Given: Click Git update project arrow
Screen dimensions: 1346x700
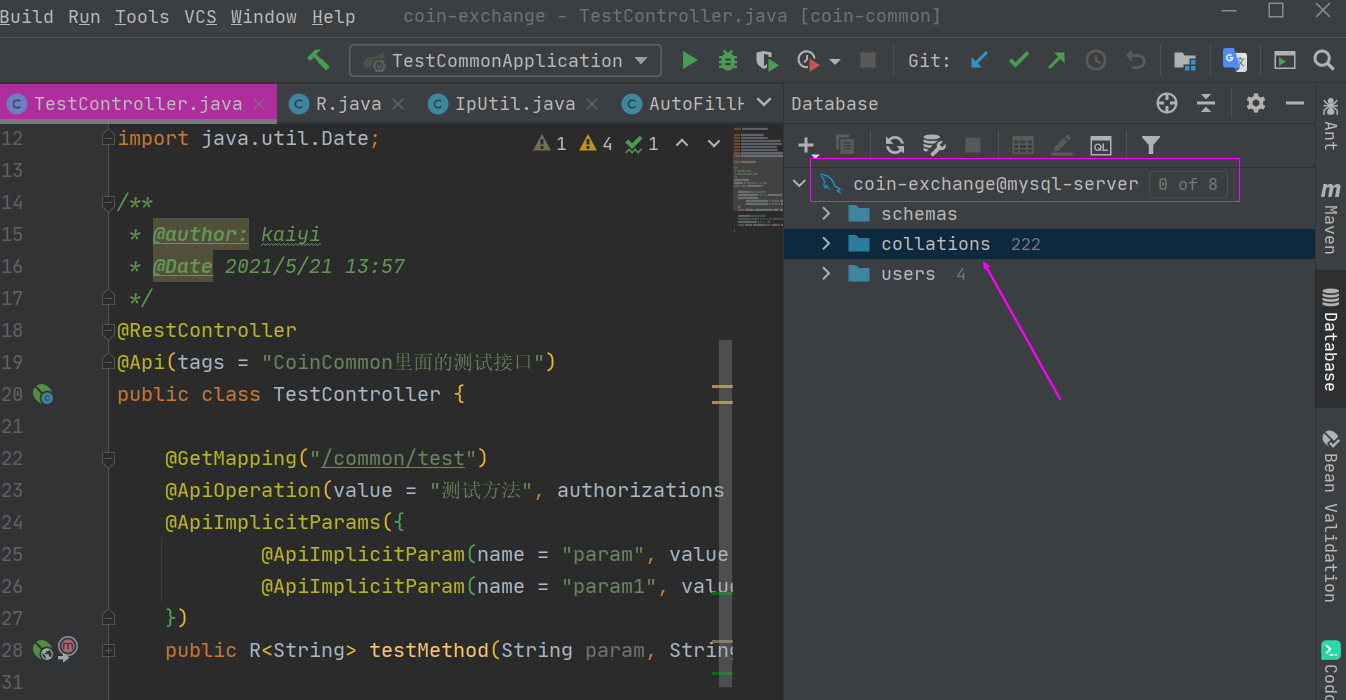Looking at the screenshot, I should pyautogui.click(x=979, y=61).
